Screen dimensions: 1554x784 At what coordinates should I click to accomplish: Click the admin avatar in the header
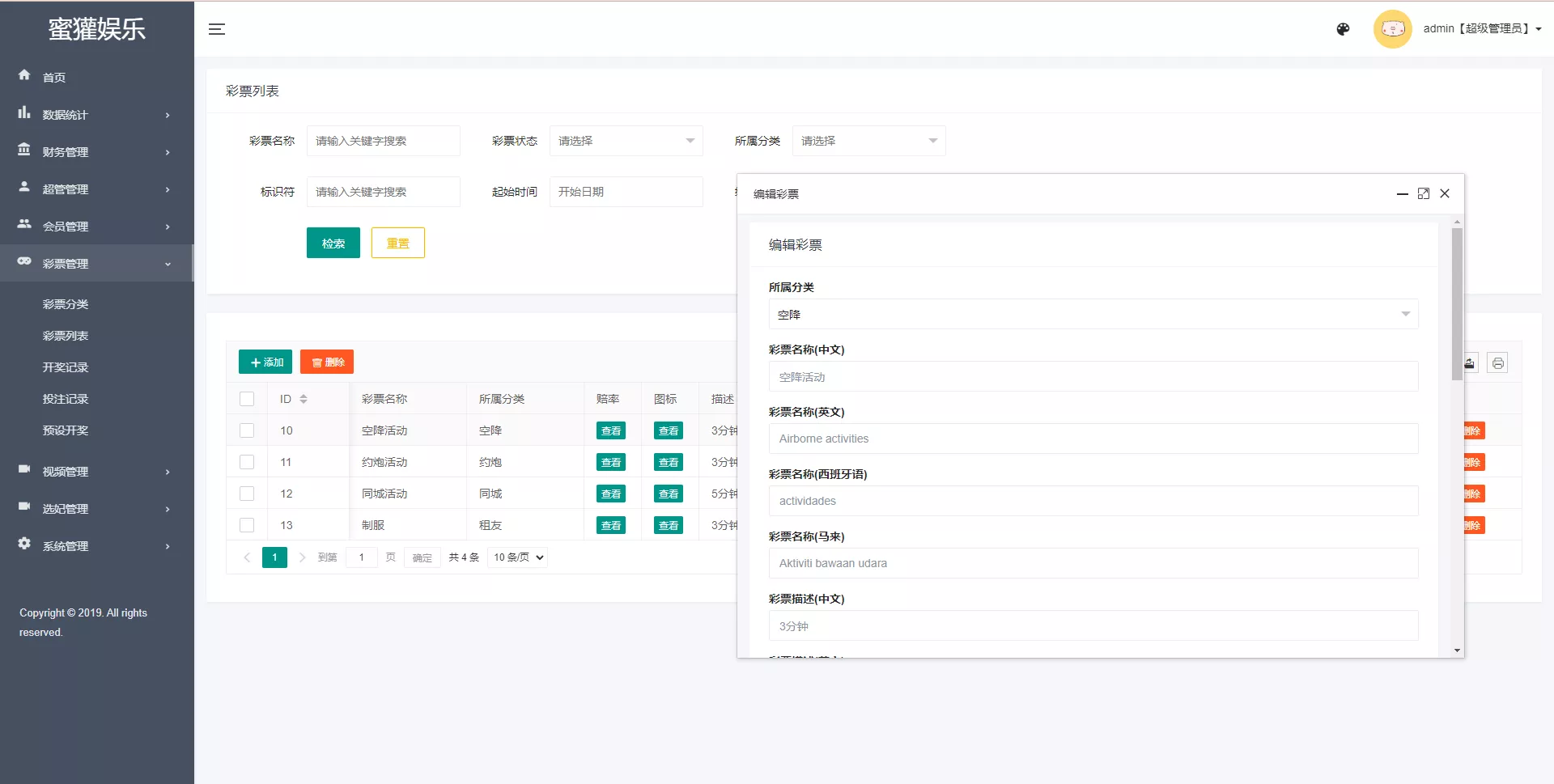click(x=1393, y=29)
